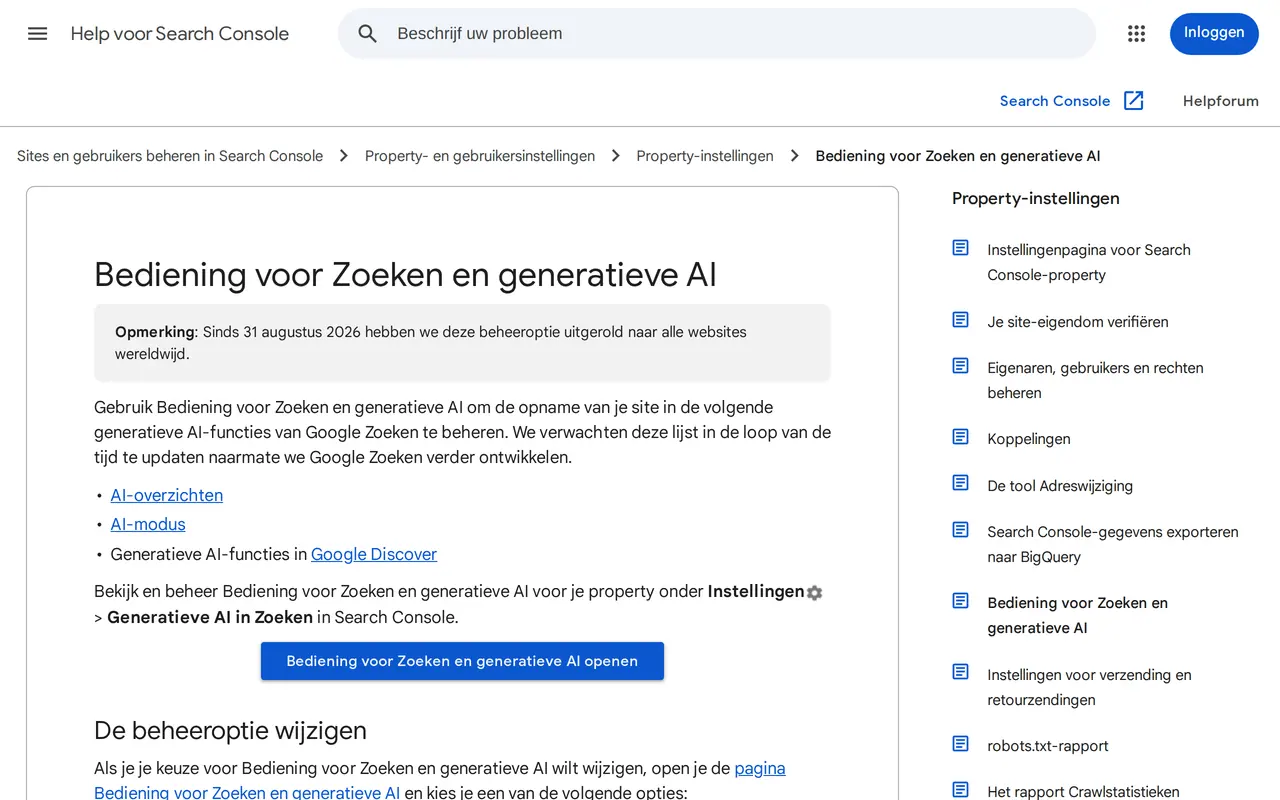1280x800 pixels.
Task: Click article icon beside robots.txt-rapport
Action: coord(960,744)
